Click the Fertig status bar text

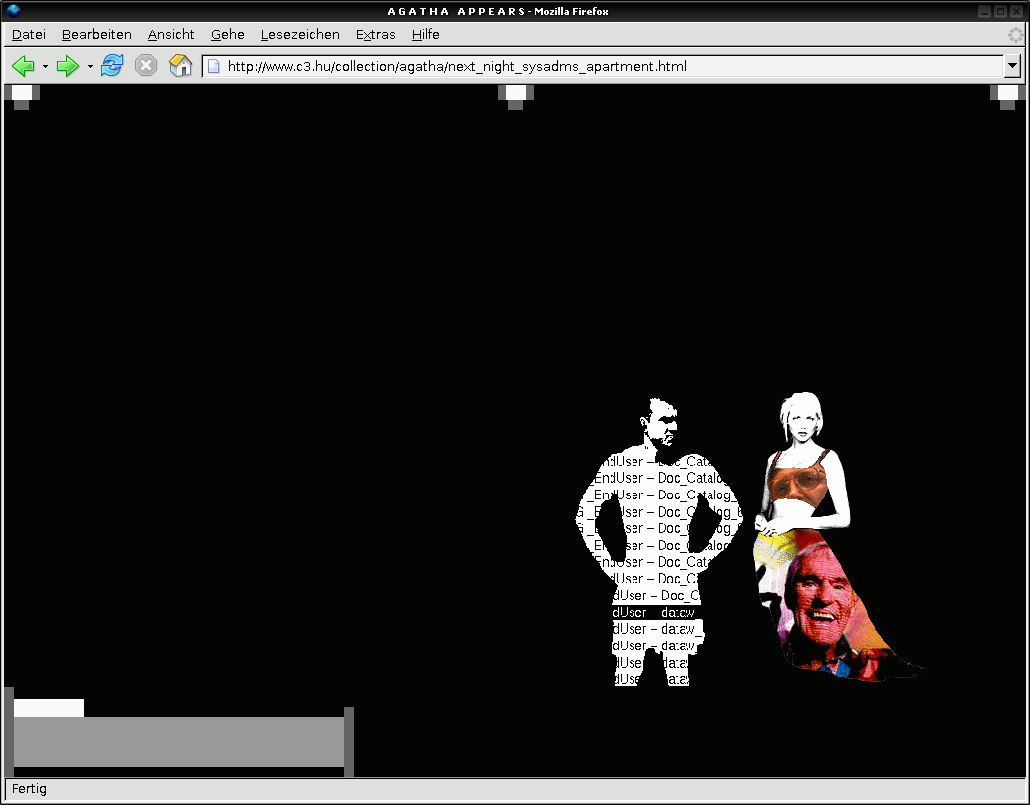pos(30,789)
